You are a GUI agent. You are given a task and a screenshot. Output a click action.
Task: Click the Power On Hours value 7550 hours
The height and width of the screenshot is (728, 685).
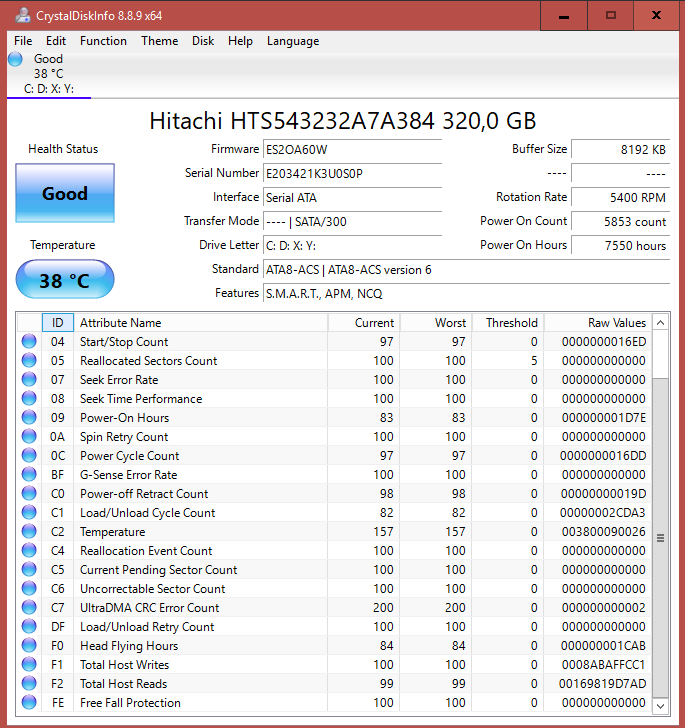click(620, 246)
